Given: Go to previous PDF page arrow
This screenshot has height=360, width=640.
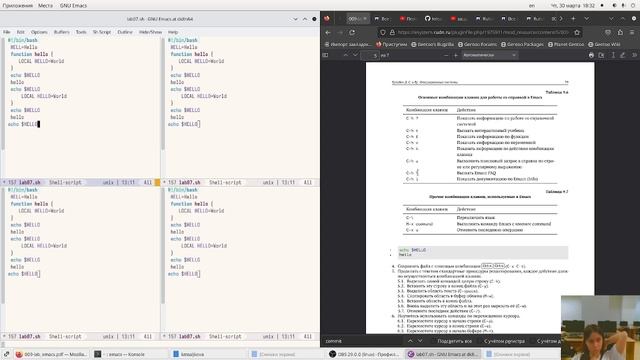Looking at the screenshot, I should [346, 55].
